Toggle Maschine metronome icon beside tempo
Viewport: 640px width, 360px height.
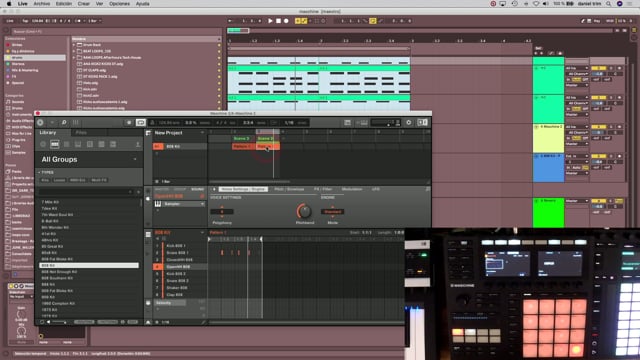click(152, 122)
